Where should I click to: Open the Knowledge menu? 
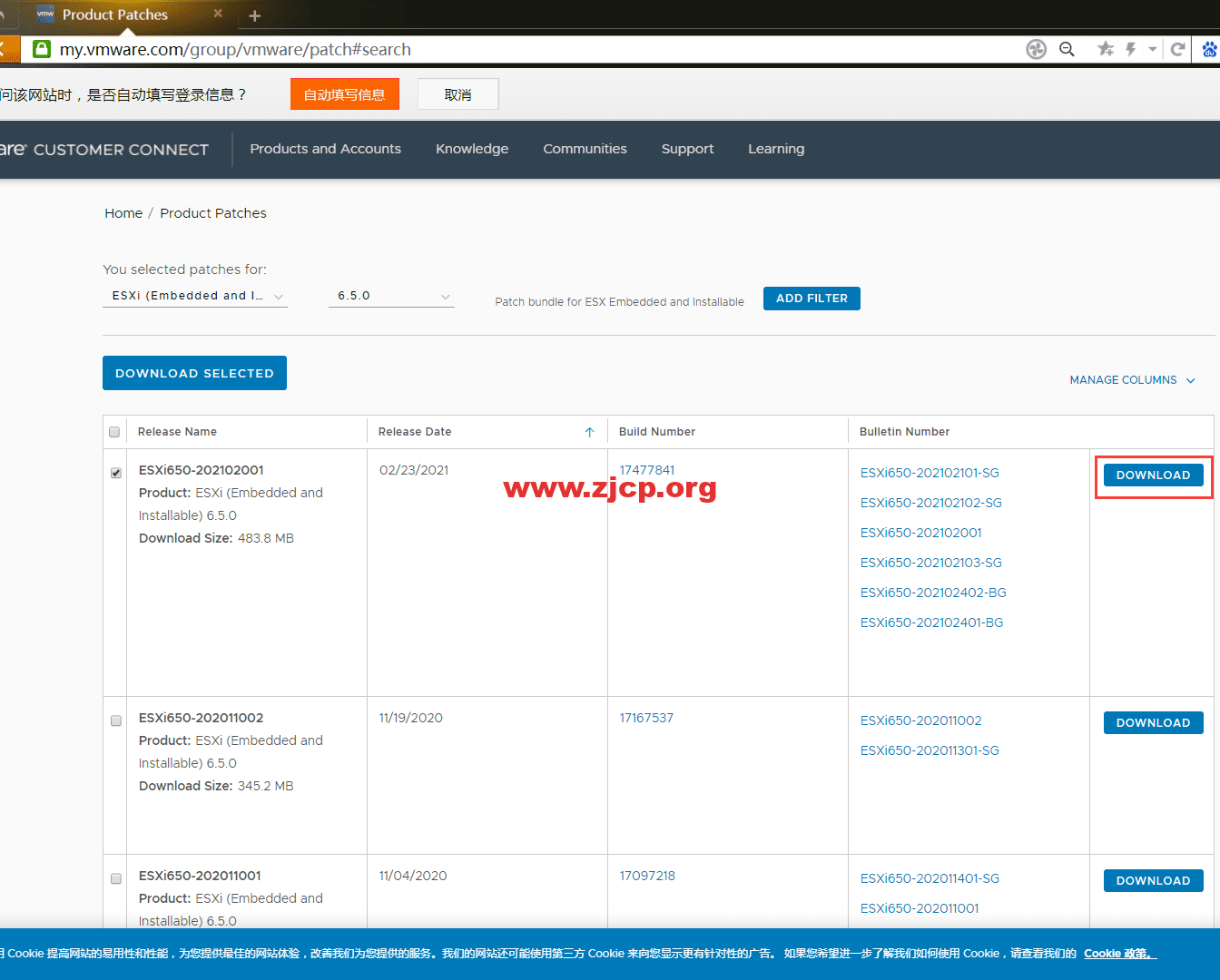tap(472, 149)
